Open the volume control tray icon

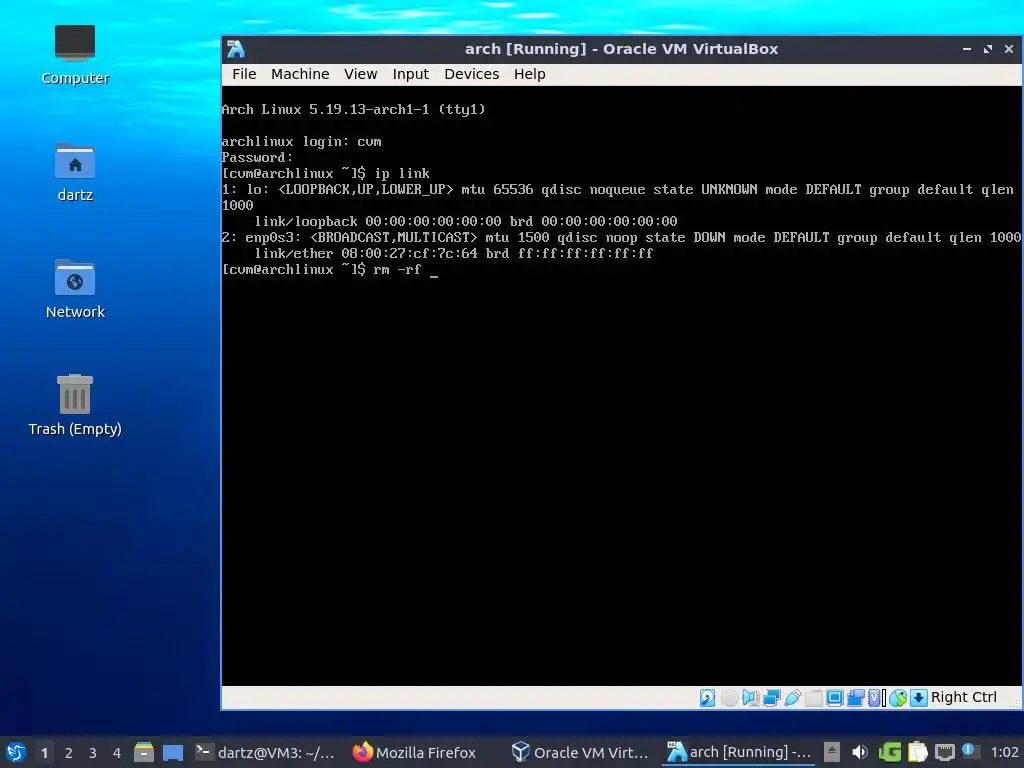[x=860, y=752]
